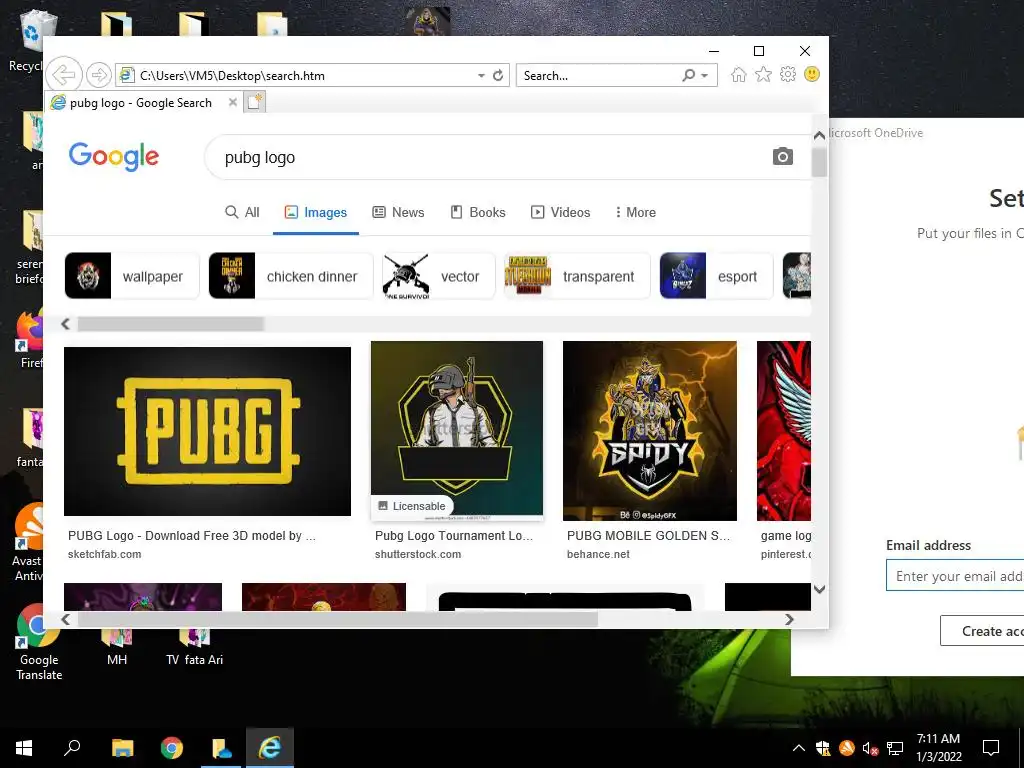
Task: Open IE Tools gear icon
Action: (x=788, y=74)
